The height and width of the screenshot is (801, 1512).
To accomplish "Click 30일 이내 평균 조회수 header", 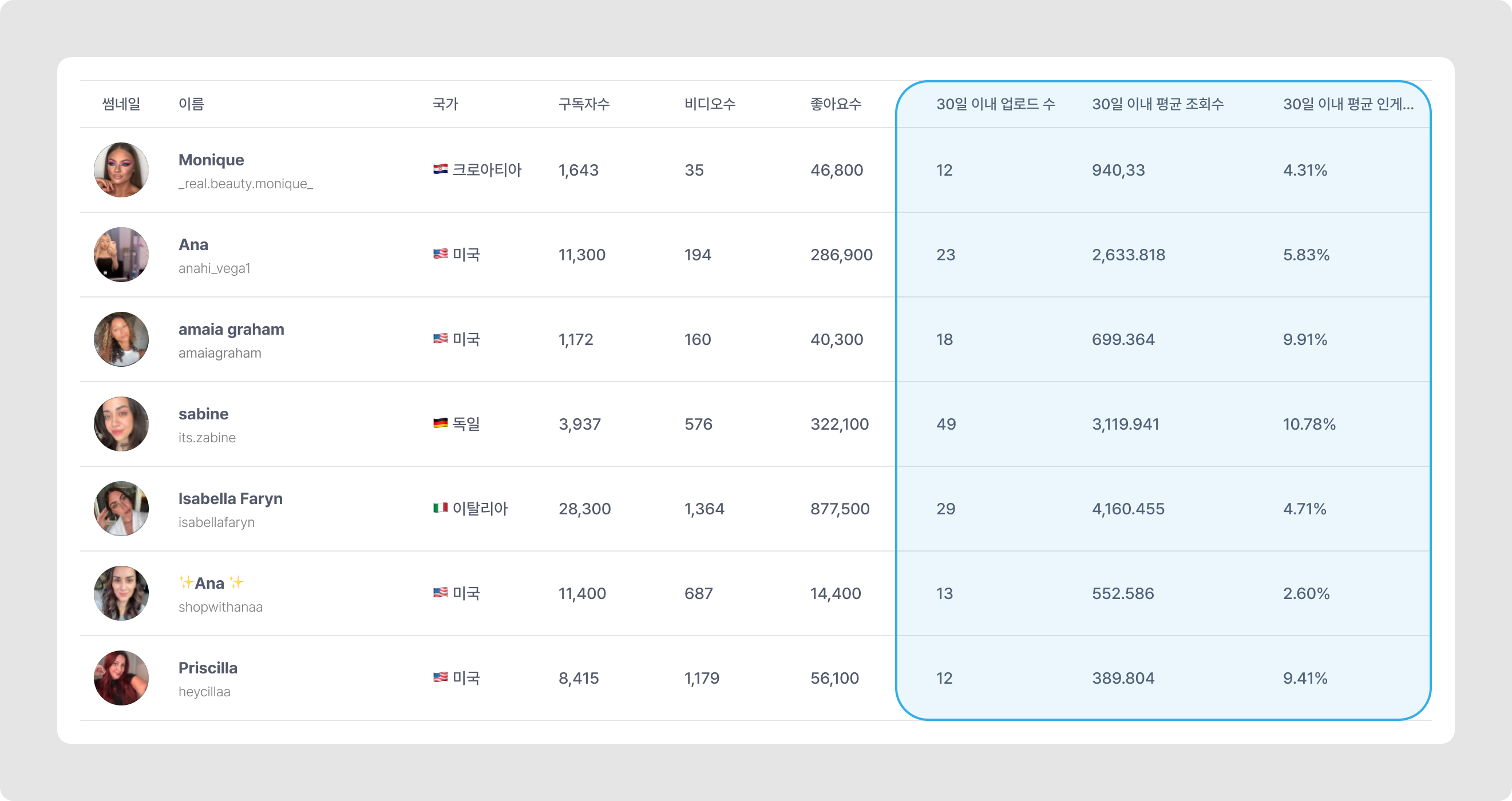I will pyautogui.click(x=1158, y=104).
